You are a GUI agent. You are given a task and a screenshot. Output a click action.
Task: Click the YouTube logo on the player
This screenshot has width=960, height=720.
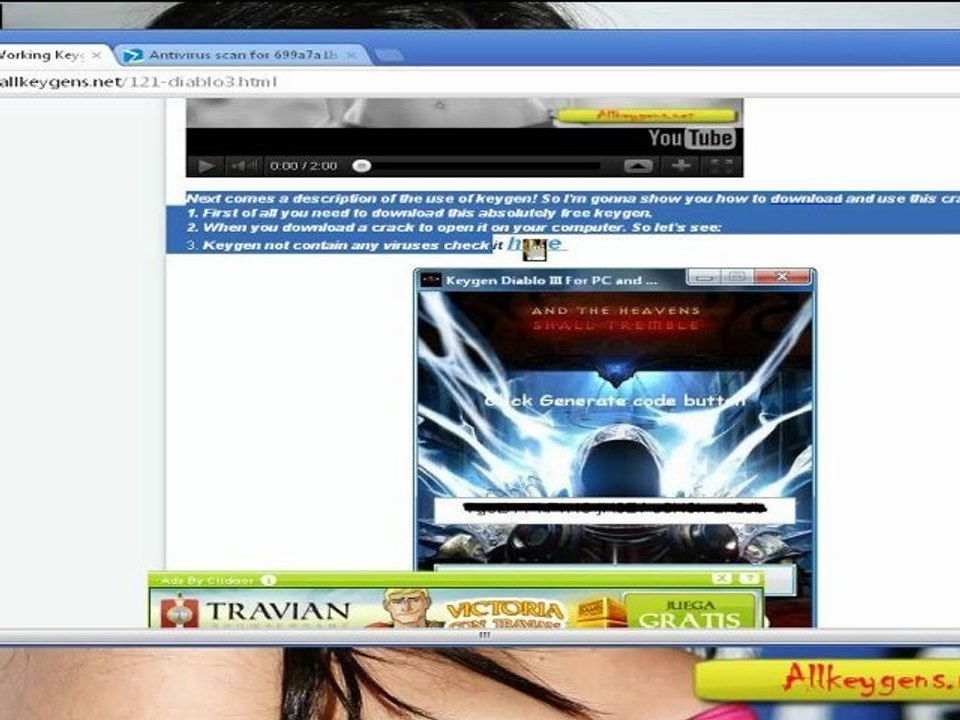click(692, 138)
